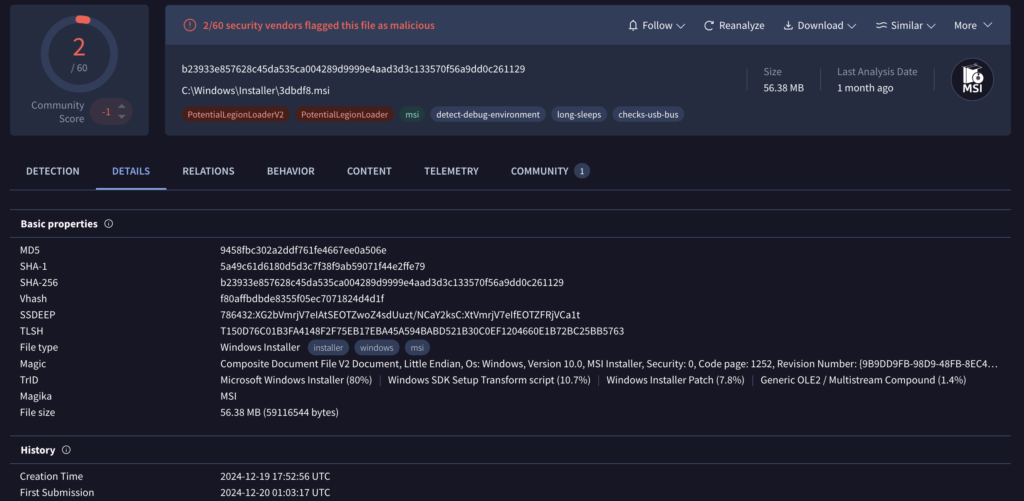Screen dimensions: 1024x501
Task: Open the Relations tab
Action: point(208,171)
